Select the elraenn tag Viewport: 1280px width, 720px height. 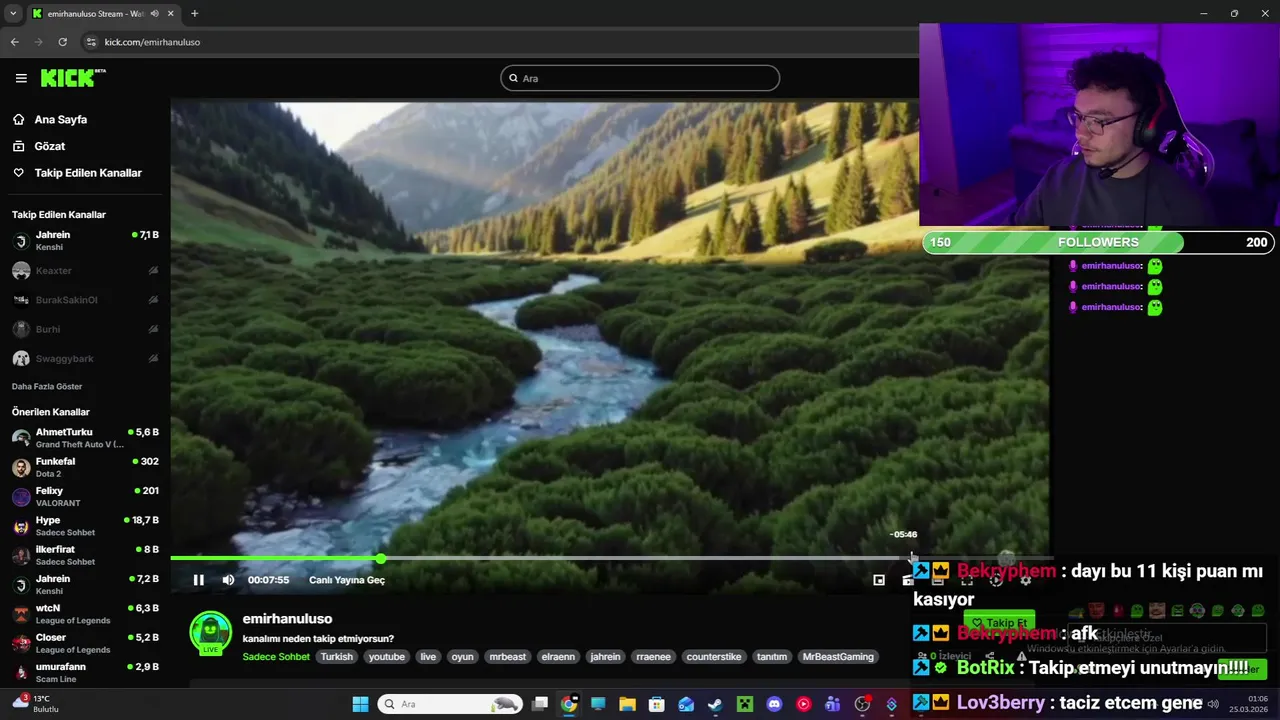558,657
